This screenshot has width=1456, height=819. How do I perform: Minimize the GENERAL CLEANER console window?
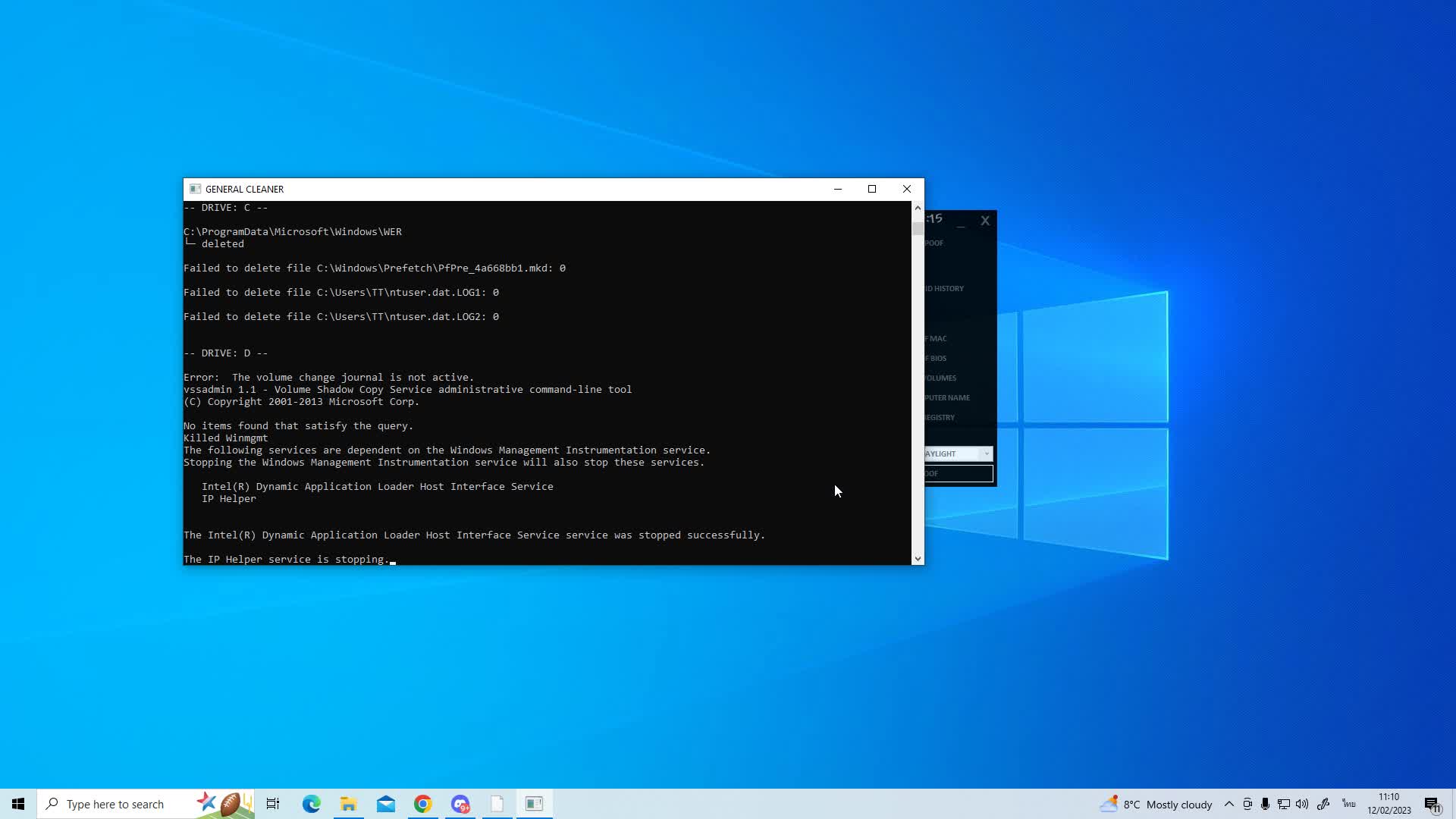(x=838, y=189)
